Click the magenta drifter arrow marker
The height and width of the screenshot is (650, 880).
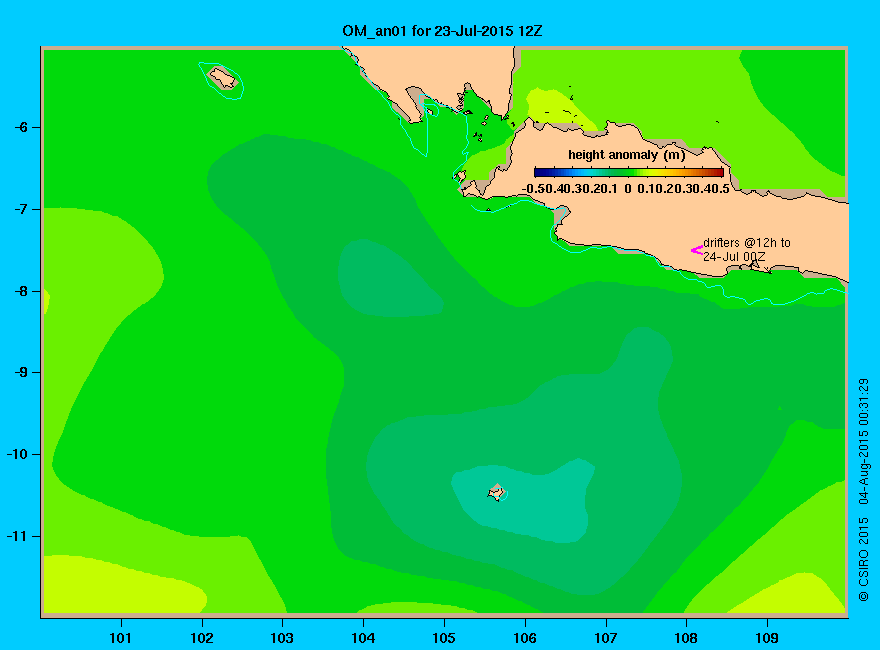tap(696, 250)
